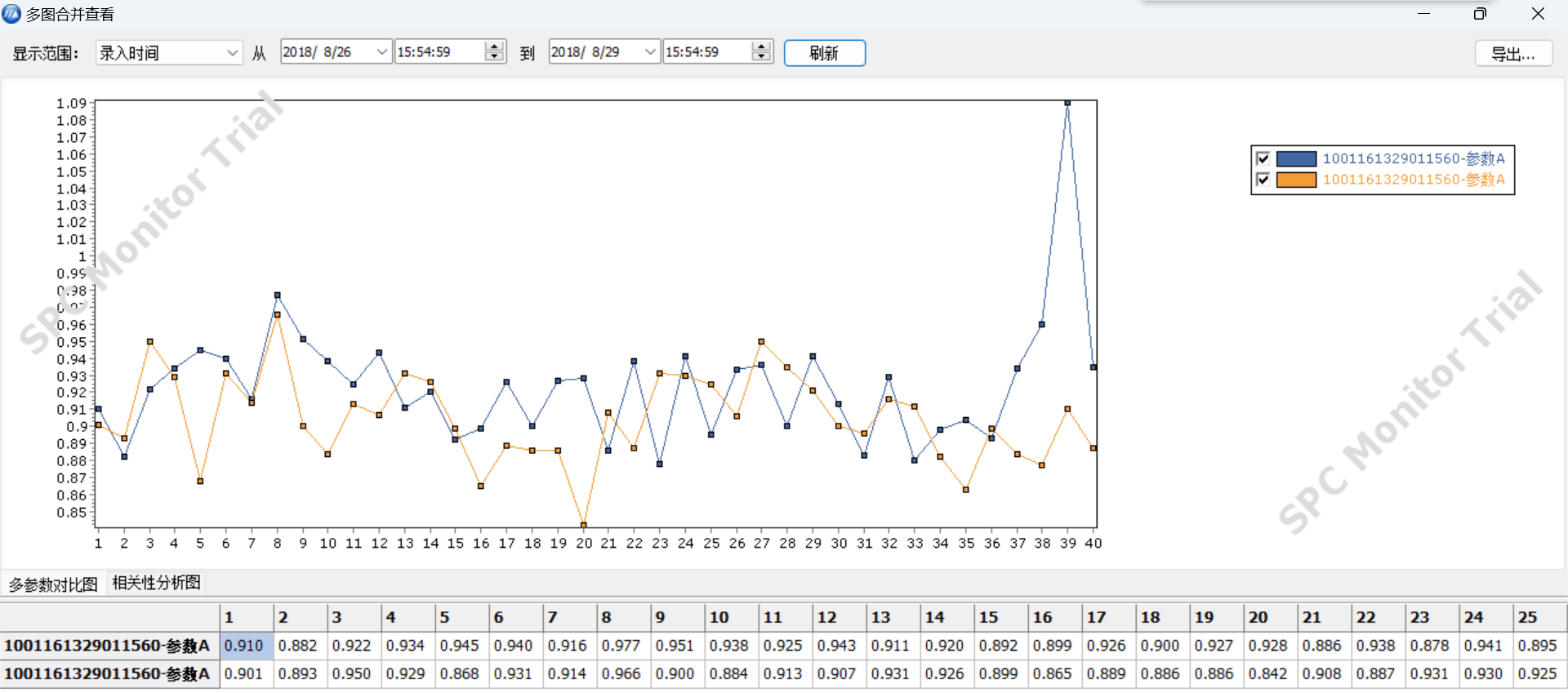Expand the end date 2018/8/29 picker

(x=650, y=52)
